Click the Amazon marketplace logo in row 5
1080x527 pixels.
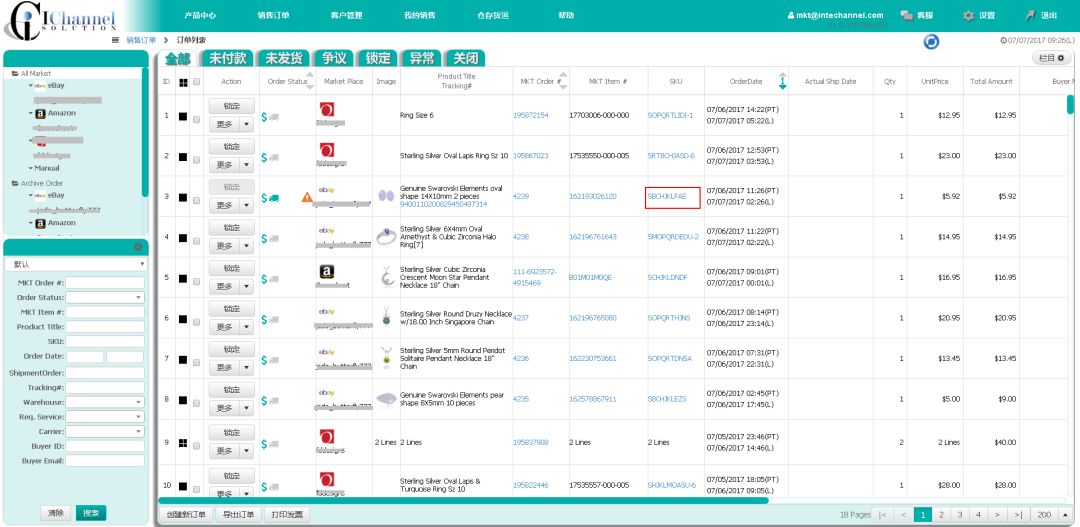point(327,272)
